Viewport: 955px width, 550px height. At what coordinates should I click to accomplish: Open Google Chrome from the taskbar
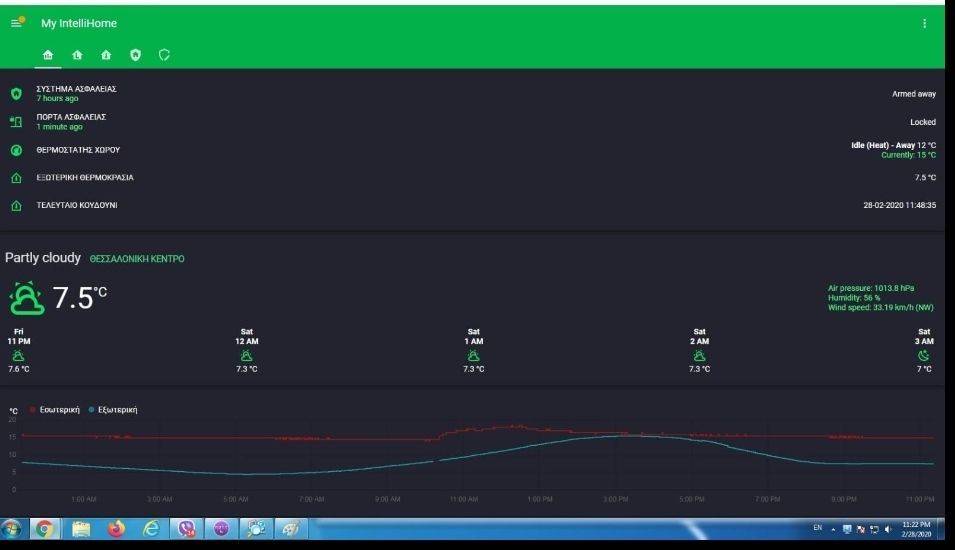[x=46, y=528]
